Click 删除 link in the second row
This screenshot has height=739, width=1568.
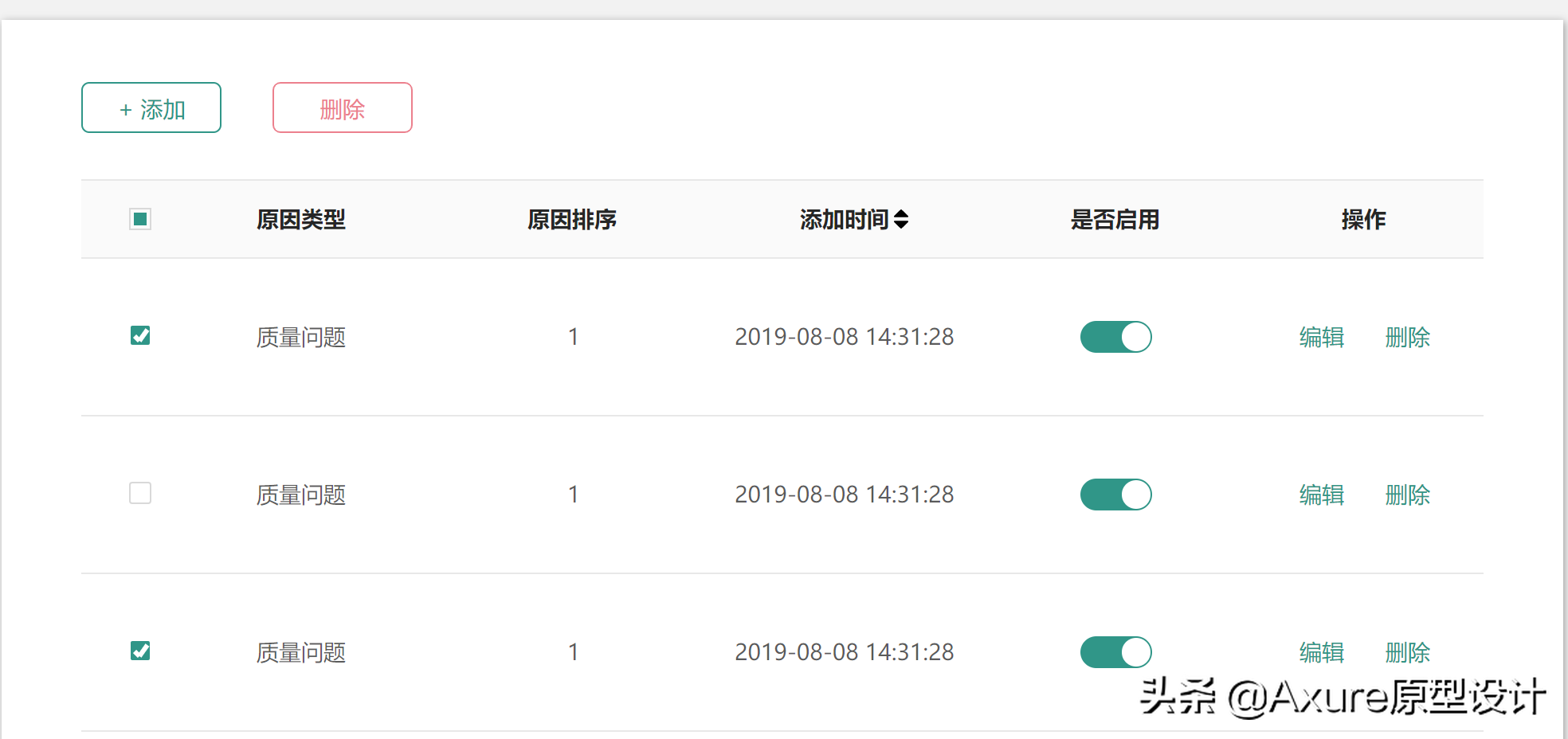pos(1408,495)
